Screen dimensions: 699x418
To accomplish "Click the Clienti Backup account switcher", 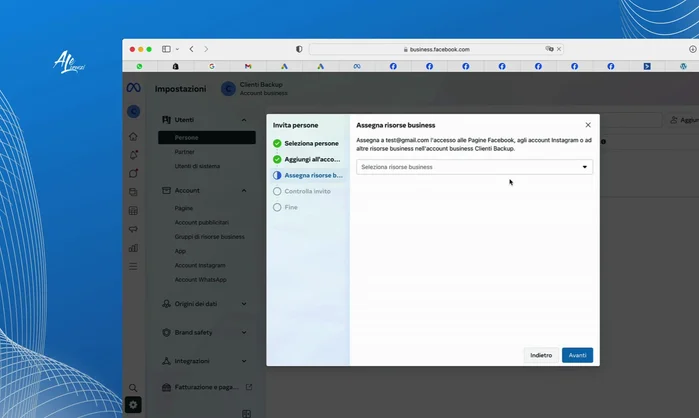I will (x=255, y=89).
